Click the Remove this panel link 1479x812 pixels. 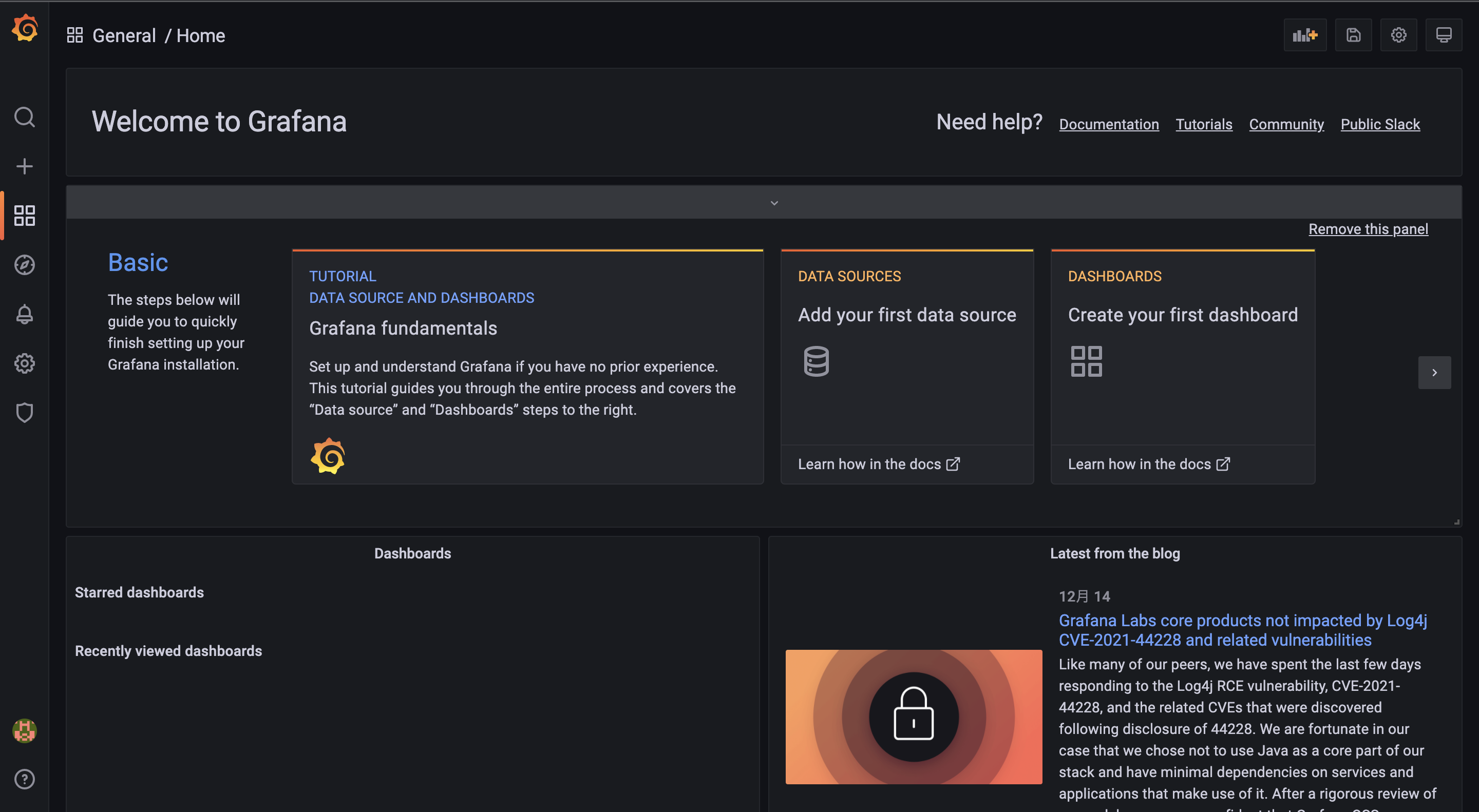click(x=1368, y=229)
